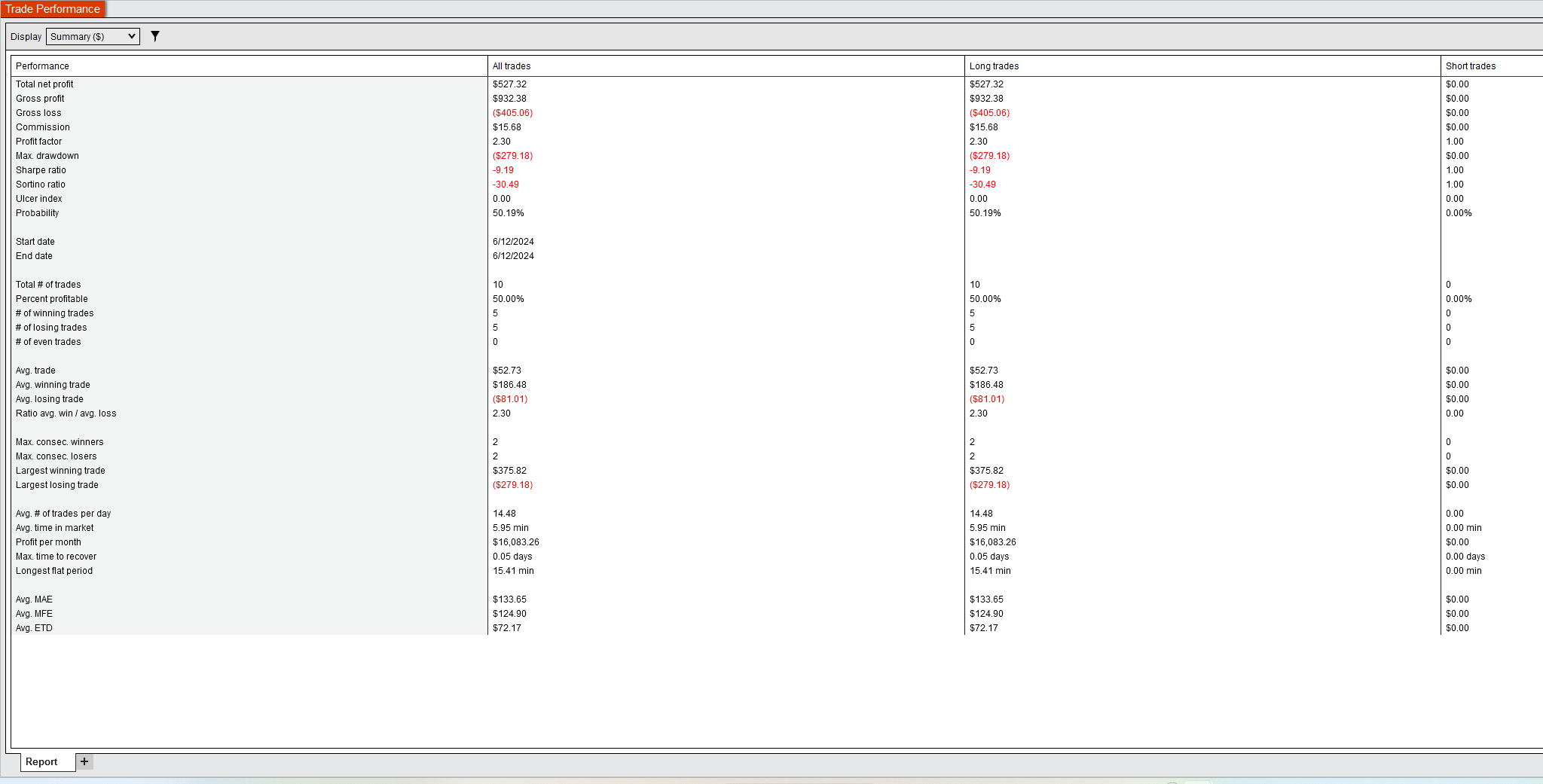Click Short trades probability 0.00%
The image size is (1543, 784).
point(1459,213)
